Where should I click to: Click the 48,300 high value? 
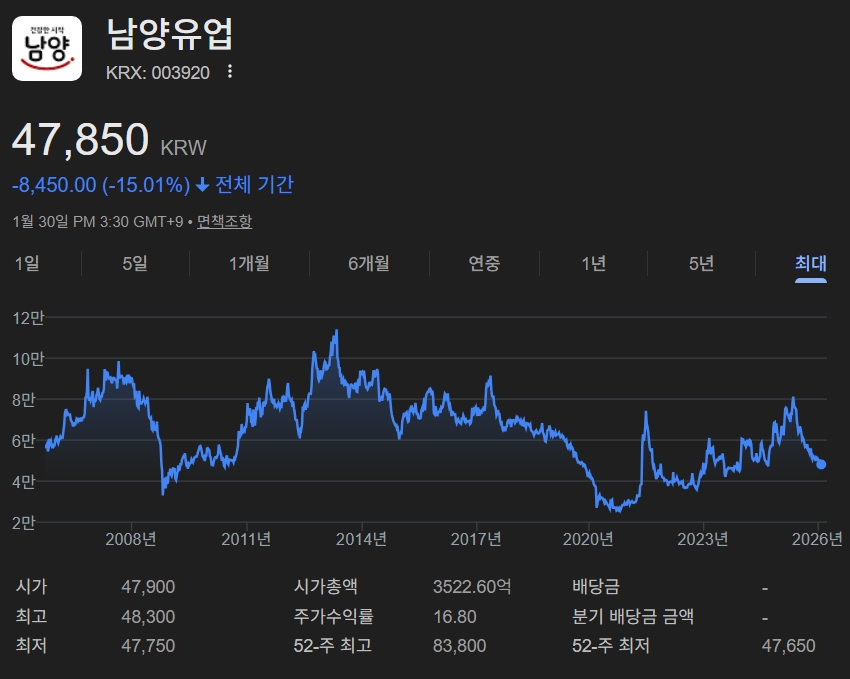click(x=148, y=617)
